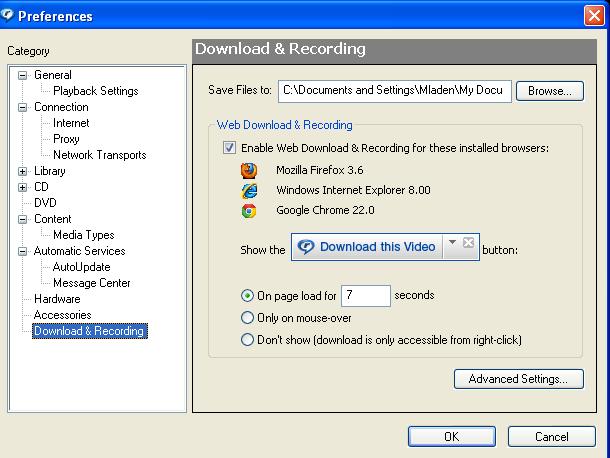Screen dimensions: 610x458
Task: Click the Internet Explorer icon
Action: [249, 191]
